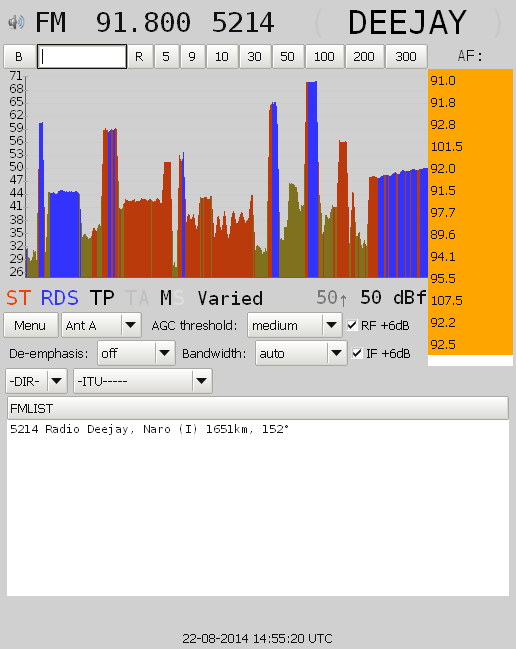This screenshot has height=649, width=516.
Task: Open the -DIR- dropdown
Action: point(36,381)
